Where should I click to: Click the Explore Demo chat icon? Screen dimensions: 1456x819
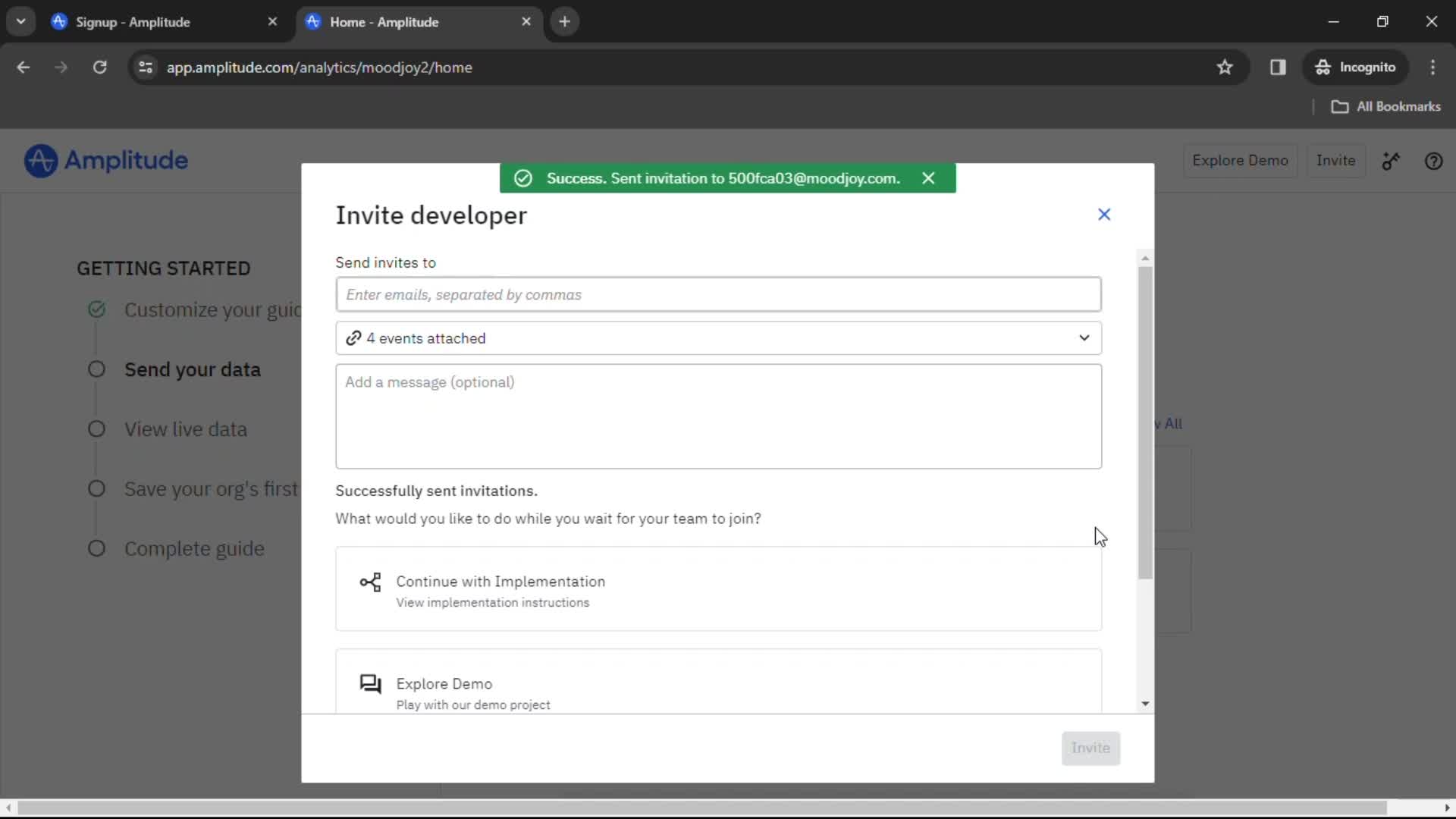(370, 684)
